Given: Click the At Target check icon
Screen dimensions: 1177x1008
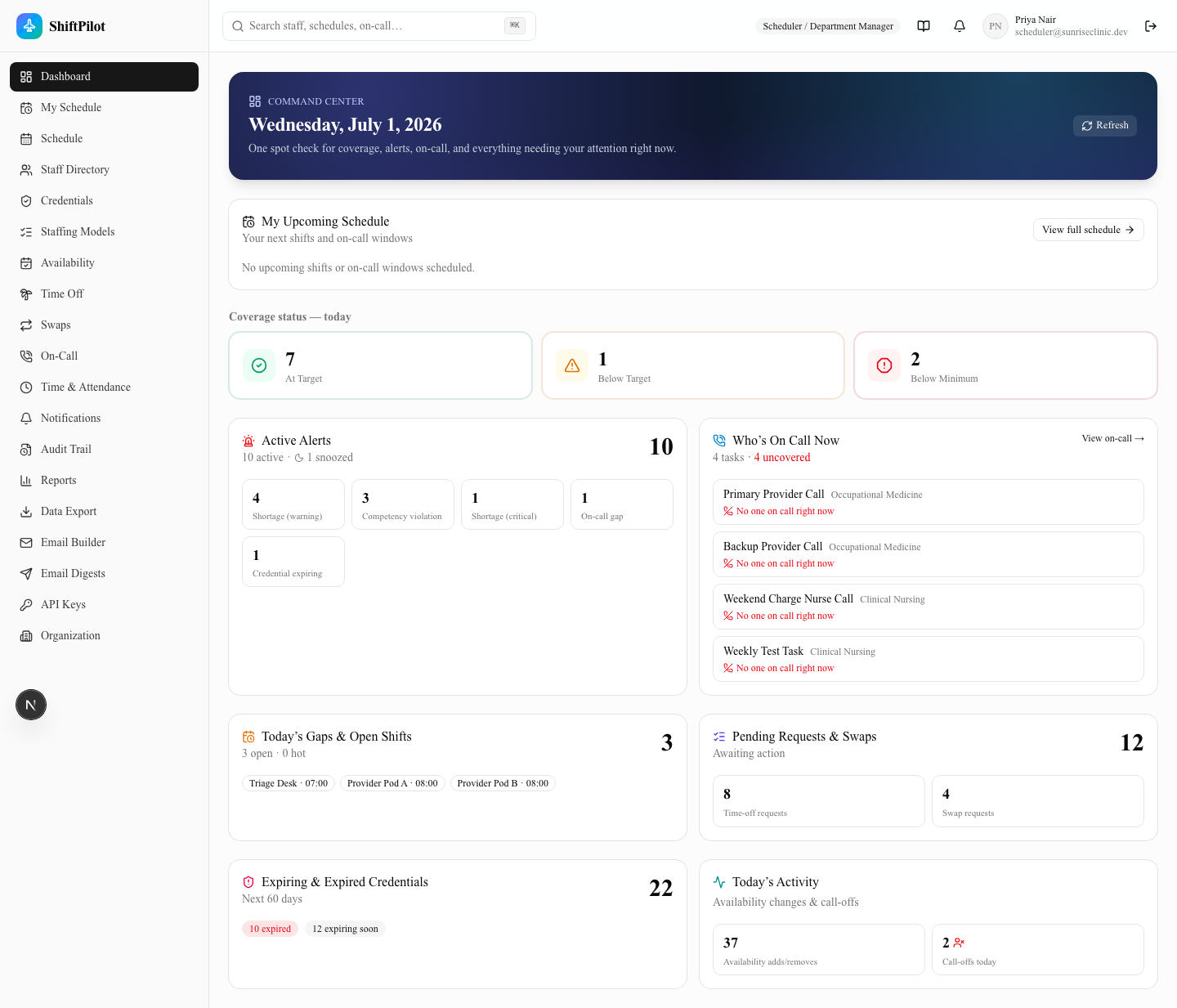Looking at the screenshot, I should 259,365.
